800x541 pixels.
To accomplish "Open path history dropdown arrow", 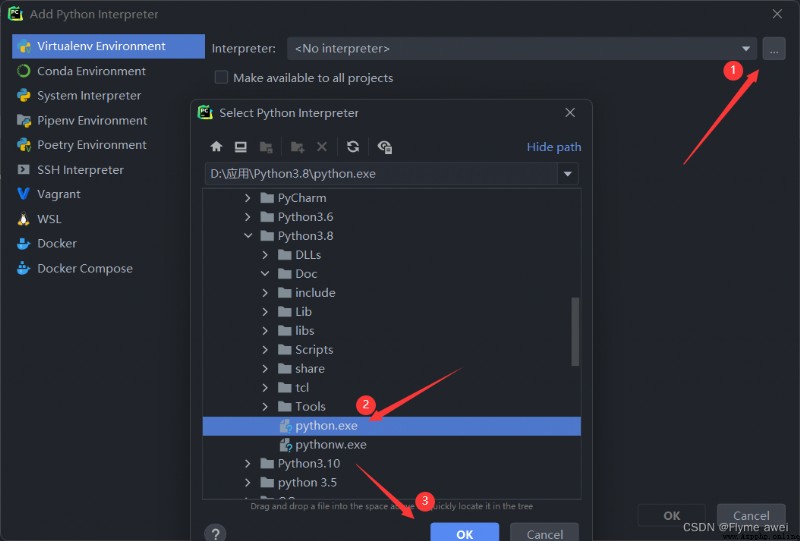I will coord(567,174).
